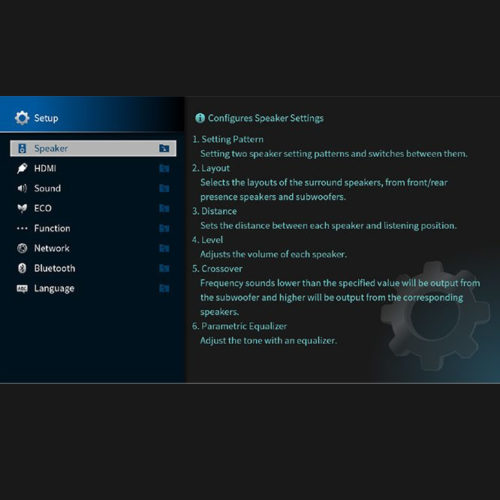Click the Sound volume icon
This screenshot has height=500, width=500.
tap(22, 188)
